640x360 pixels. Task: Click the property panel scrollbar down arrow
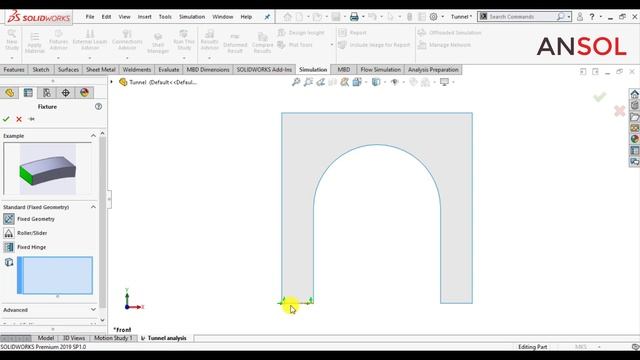102,320
